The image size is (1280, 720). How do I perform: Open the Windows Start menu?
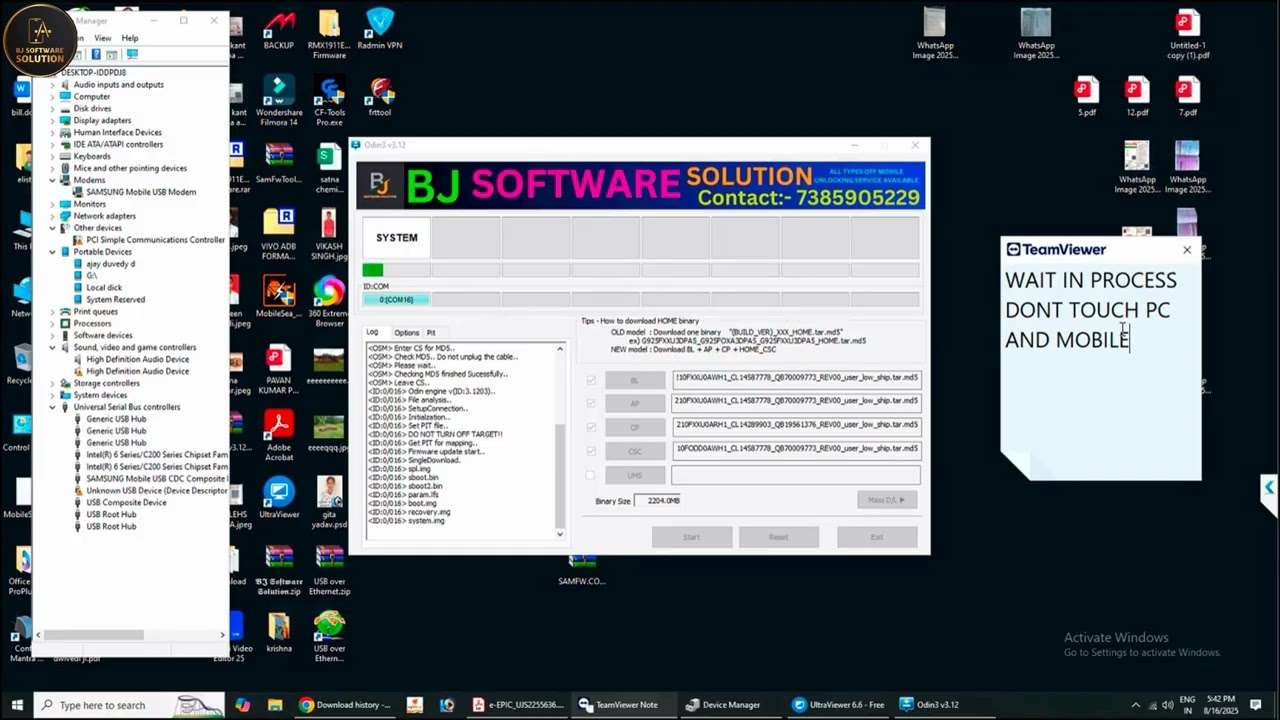pos(16,705)
